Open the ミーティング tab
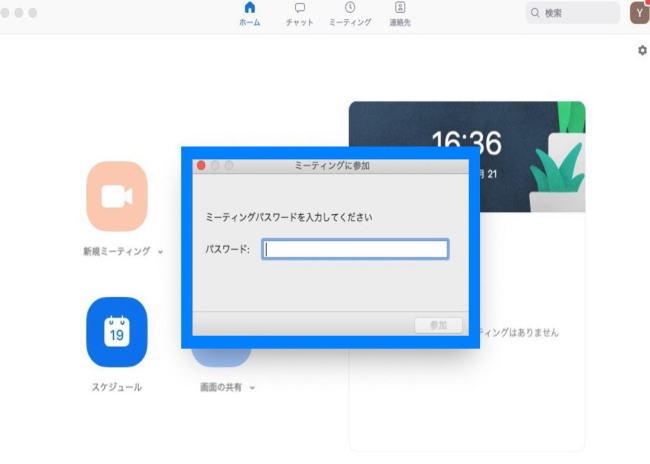Image resolution: width=650 pixels, height=464 pixels. (x=350, y=14)
